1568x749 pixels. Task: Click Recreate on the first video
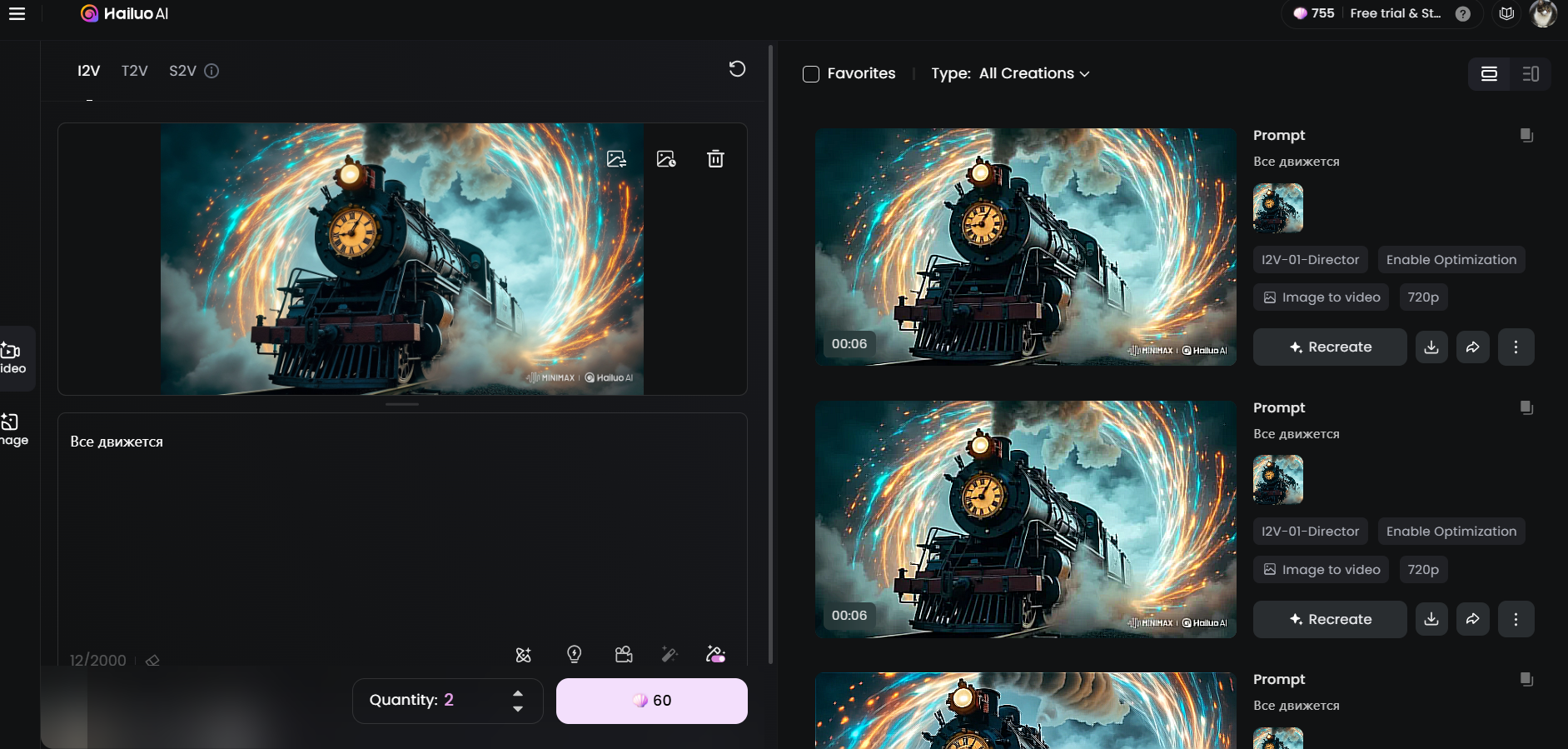[1330, 347]
